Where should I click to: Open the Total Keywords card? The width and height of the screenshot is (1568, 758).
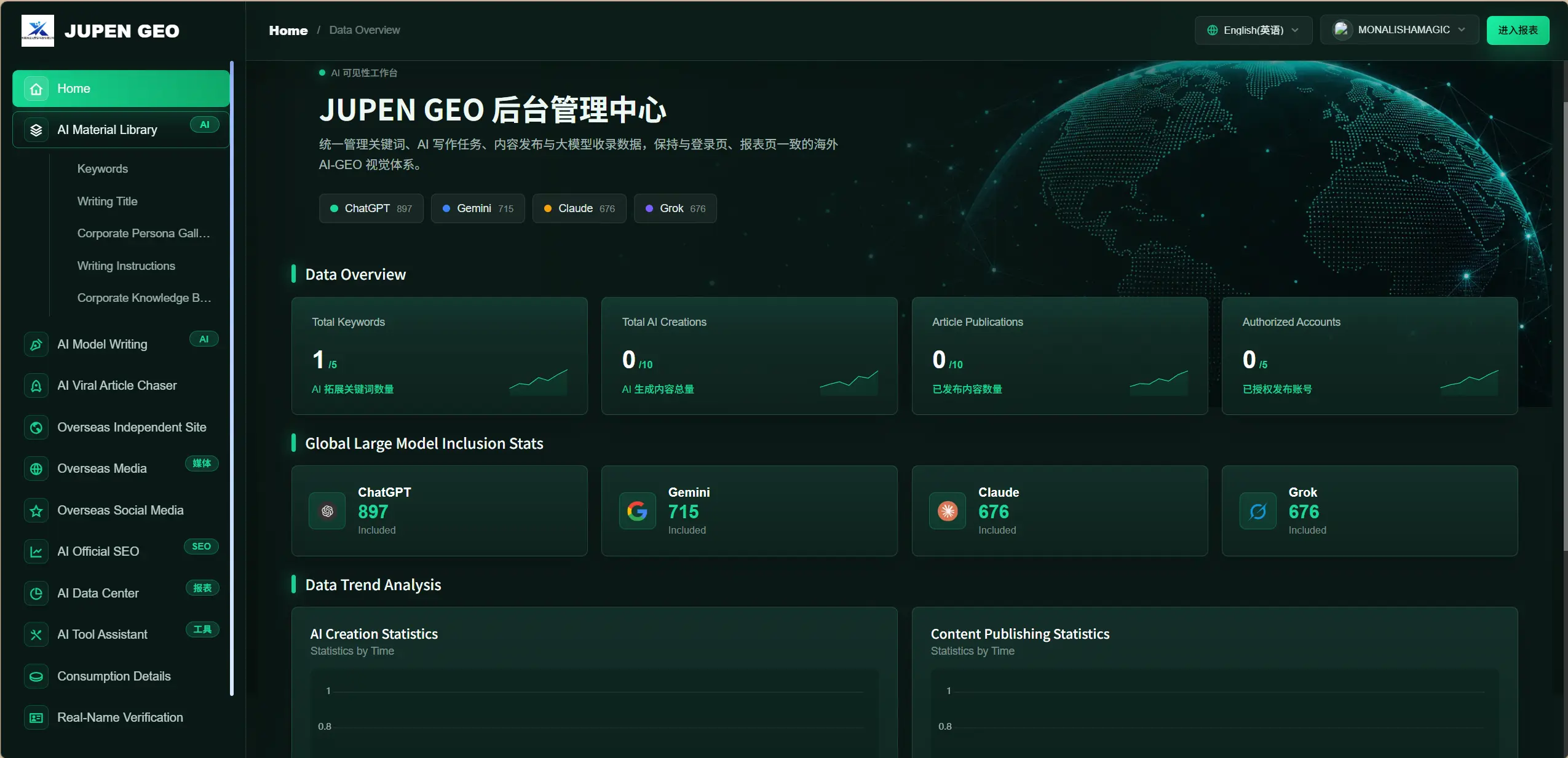(x=440, y=356)
